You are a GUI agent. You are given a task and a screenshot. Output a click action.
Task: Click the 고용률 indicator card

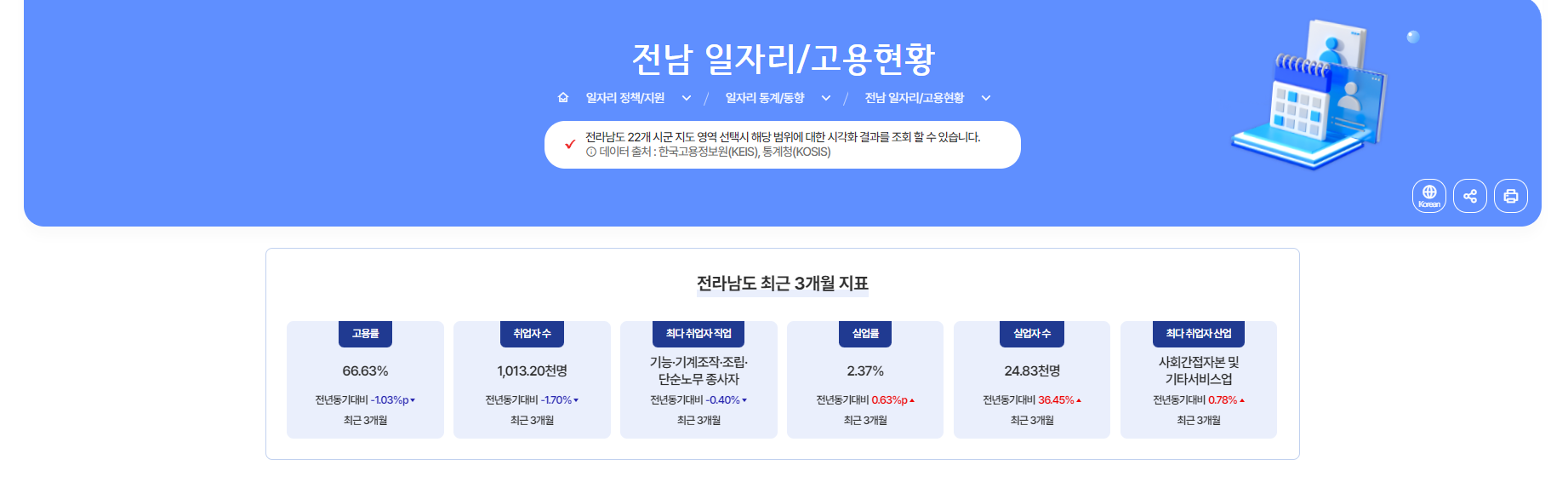pyautogui.click(x=365, y=380)
